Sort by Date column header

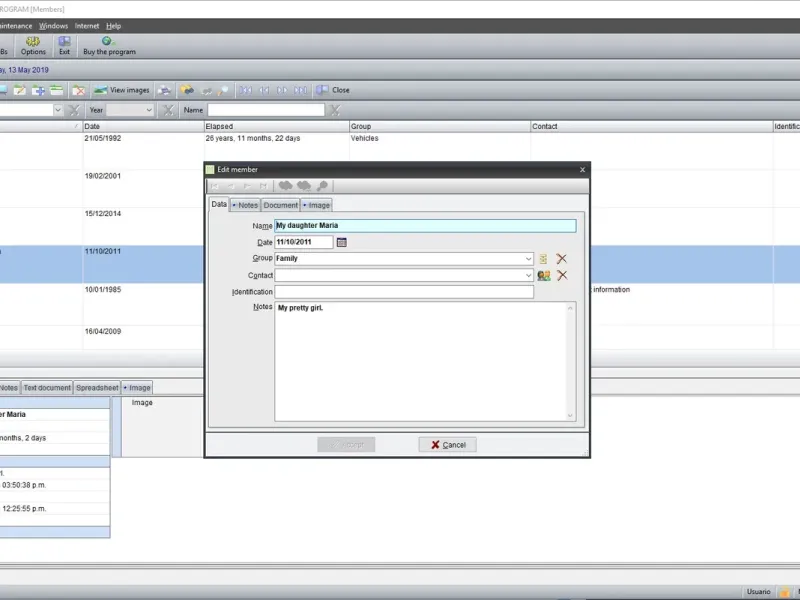point(143,127)
